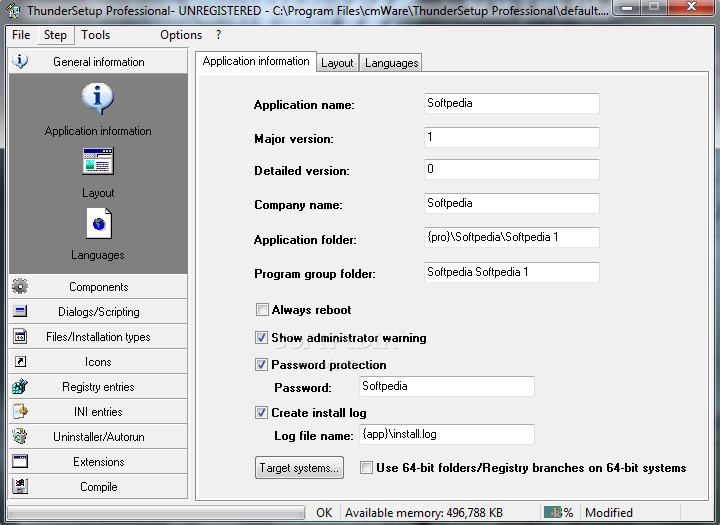The height and width of the screenshot is (525, 720).
Task: Open the Options menu
Action: point(181,35)
